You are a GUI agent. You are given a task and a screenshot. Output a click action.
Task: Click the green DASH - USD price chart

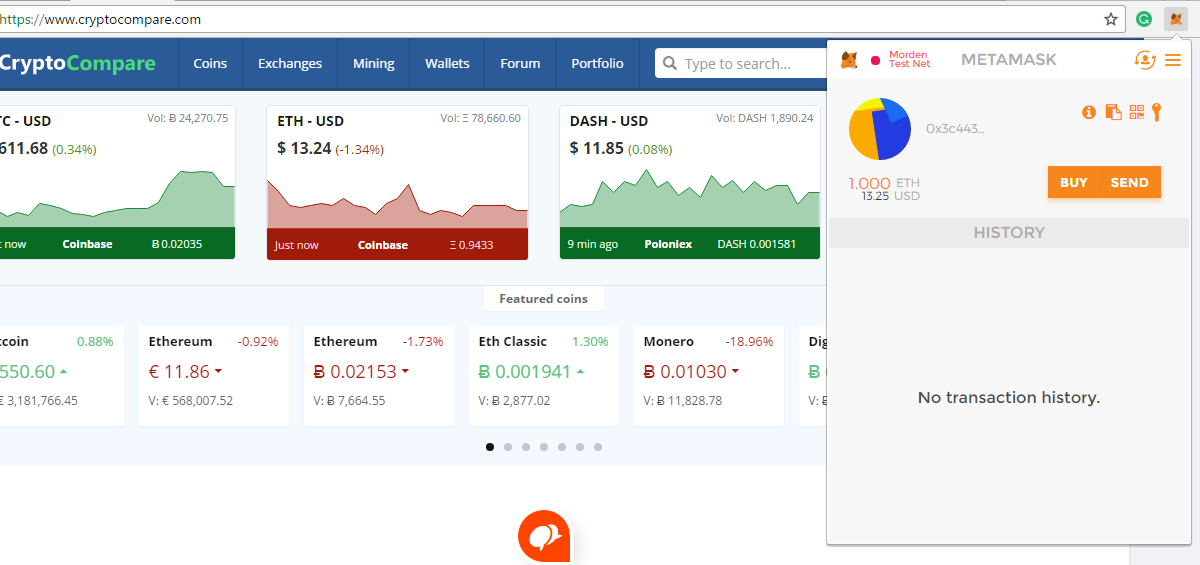(690, 198)
